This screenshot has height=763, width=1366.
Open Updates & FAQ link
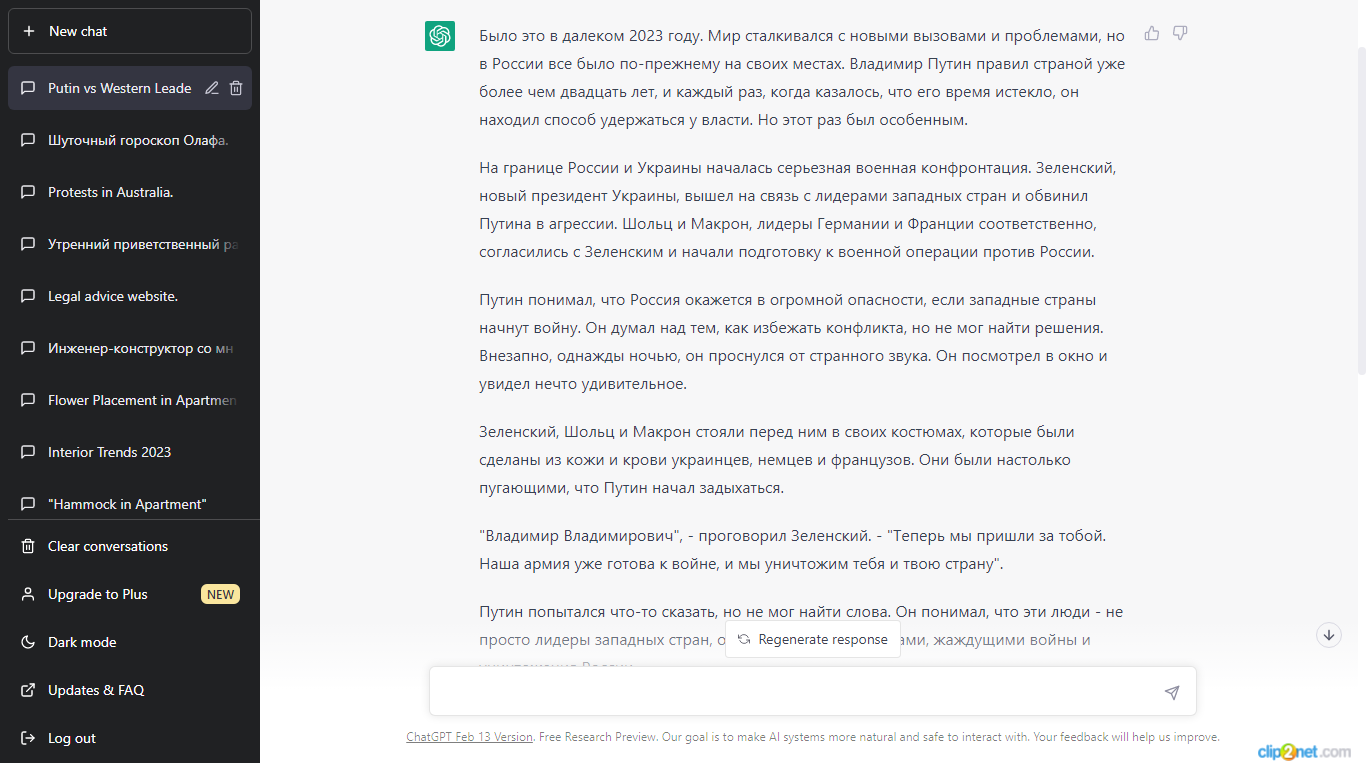pos(96,690)
